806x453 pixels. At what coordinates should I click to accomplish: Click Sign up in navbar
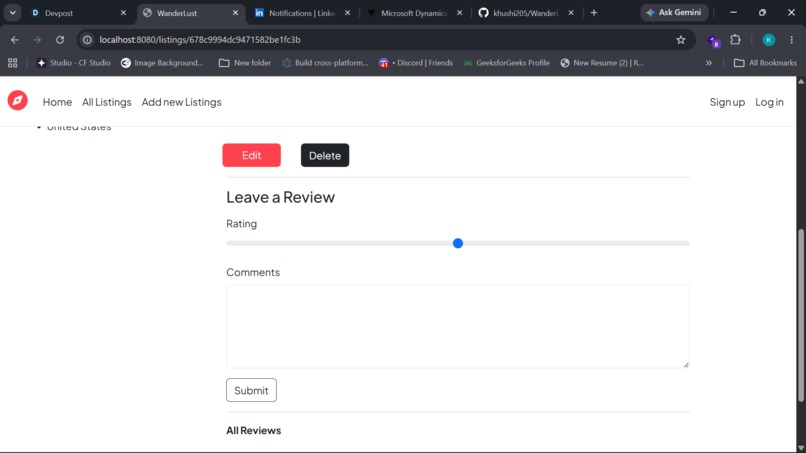[727, 102]
